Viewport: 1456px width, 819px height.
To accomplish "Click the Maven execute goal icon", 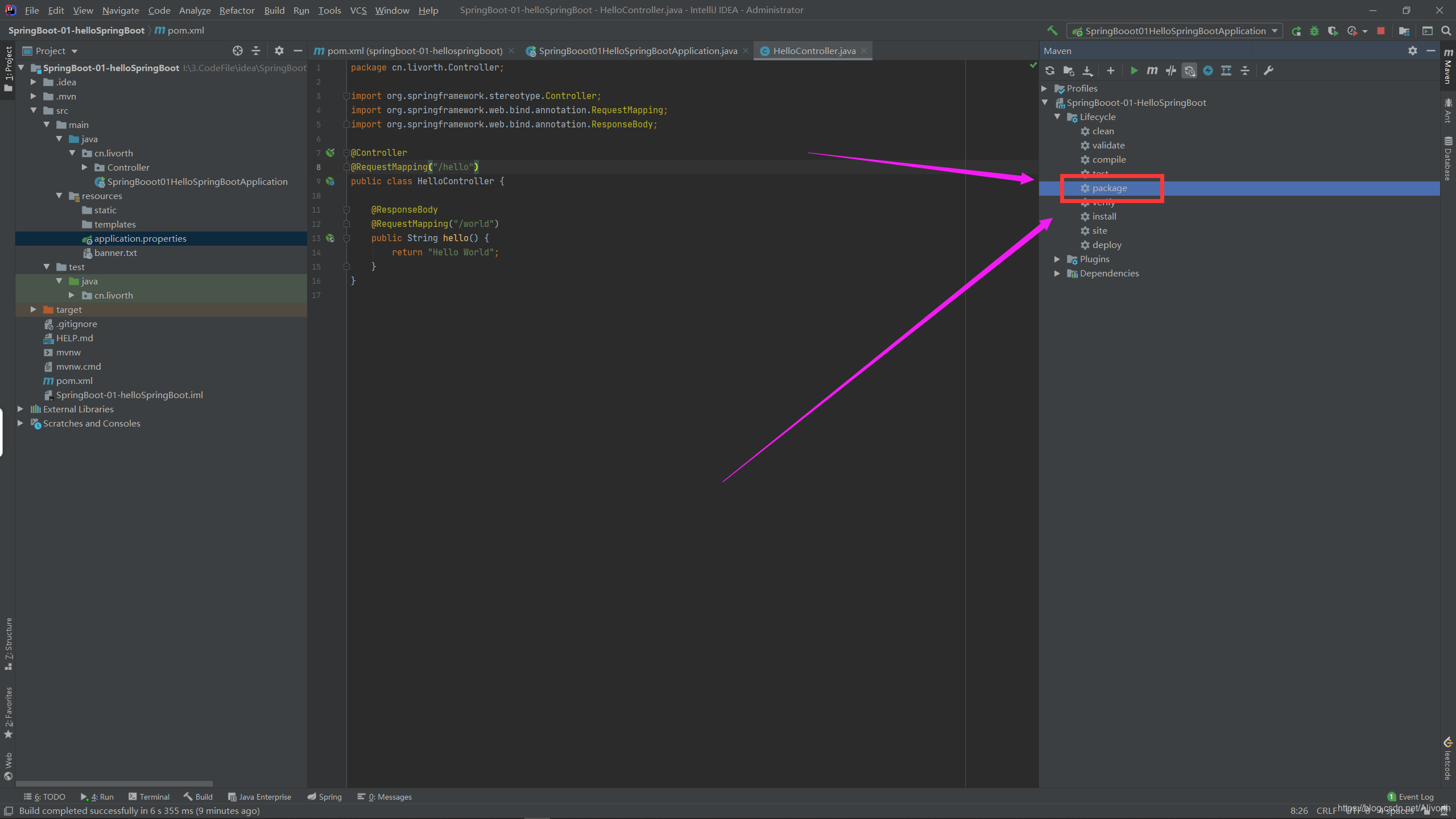I will [1151, 70].
